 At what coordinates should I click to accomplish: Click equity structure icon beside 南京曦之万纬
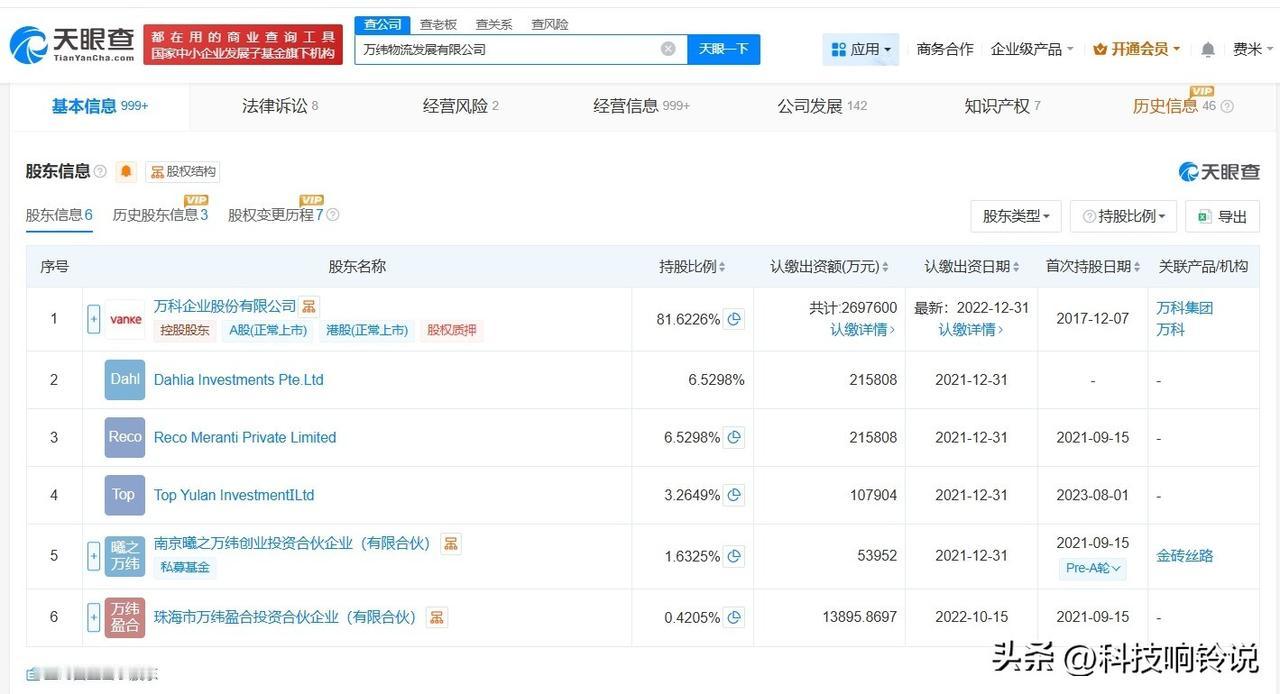tap(451, 544)
